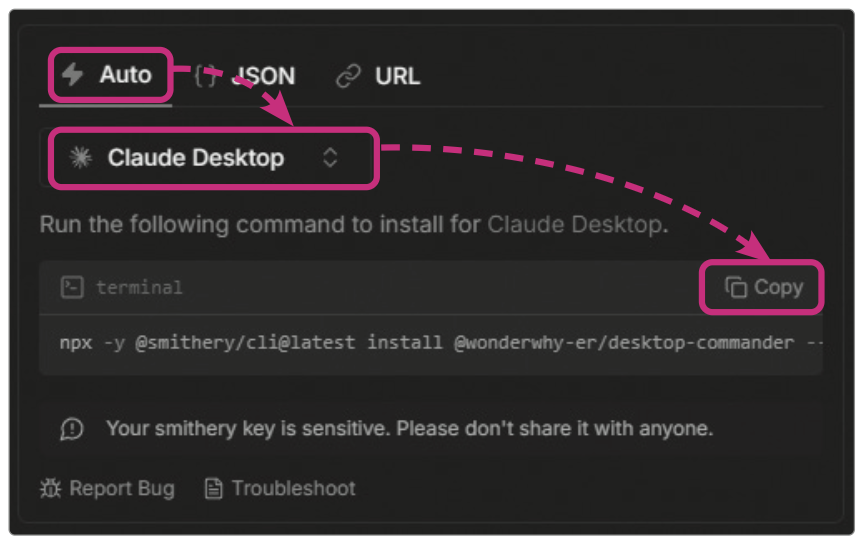This screenshot has height=542, width=860.
Task: Click the curly braces icon beside JSON
Action: [x=205, y=76]
